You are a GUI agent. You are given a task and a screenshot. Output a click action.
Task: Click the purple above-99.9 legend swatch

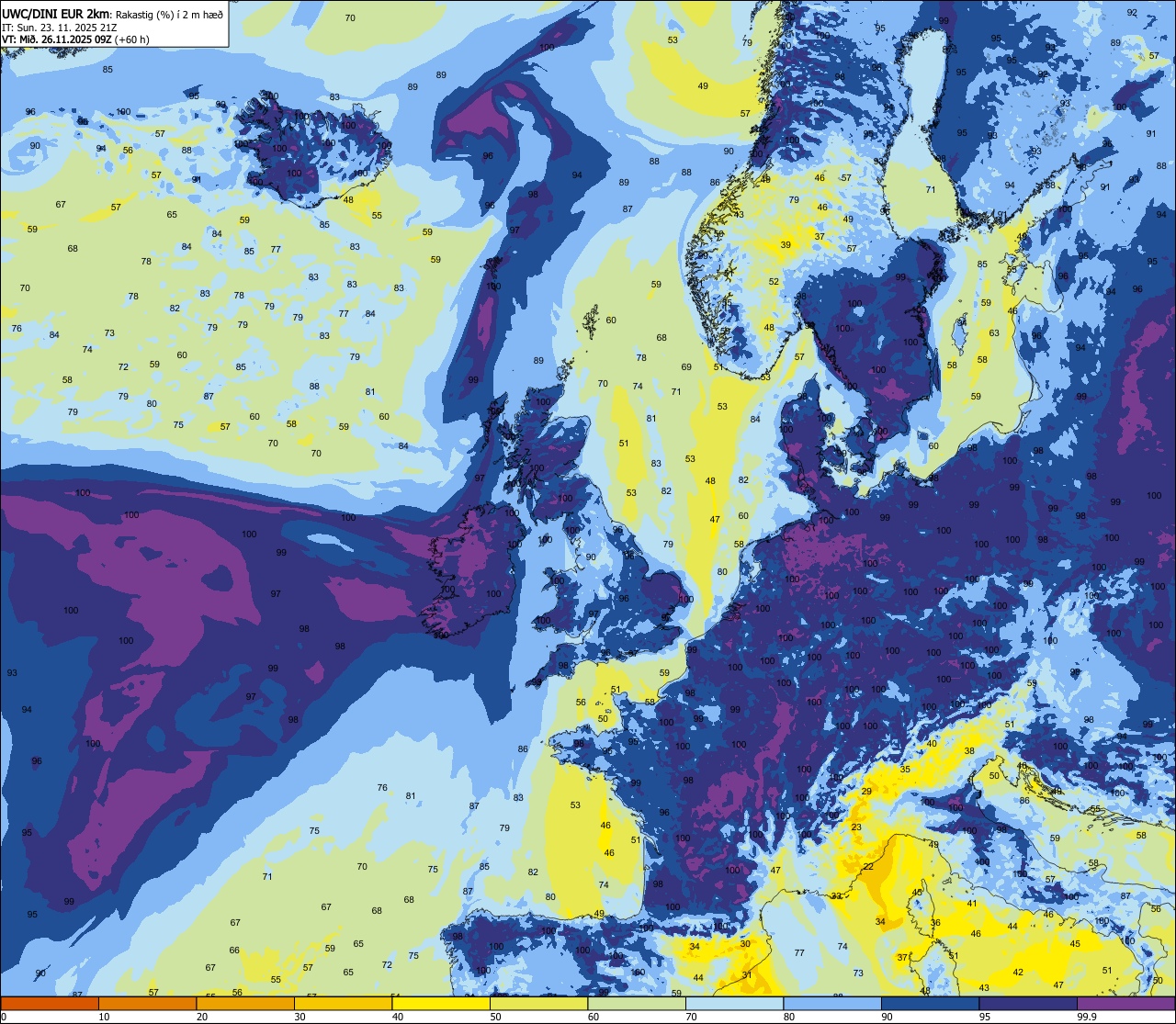(x=1125, y=1003)
